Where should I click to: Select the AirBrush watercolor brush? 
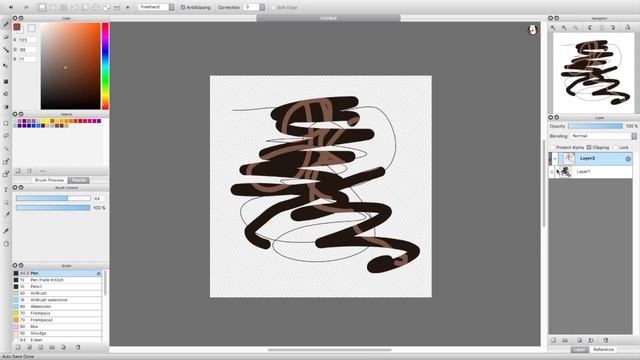coord(57,300)
